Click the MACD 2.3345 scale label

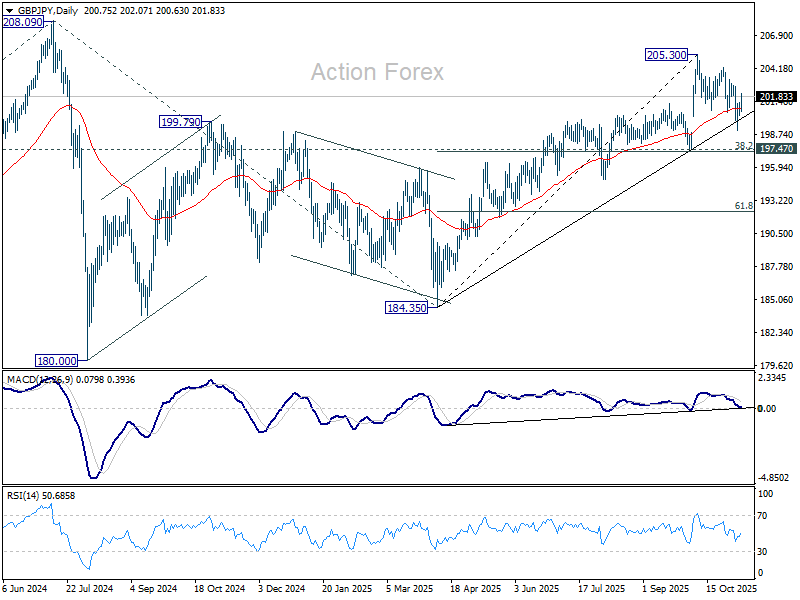pos(772,378)
